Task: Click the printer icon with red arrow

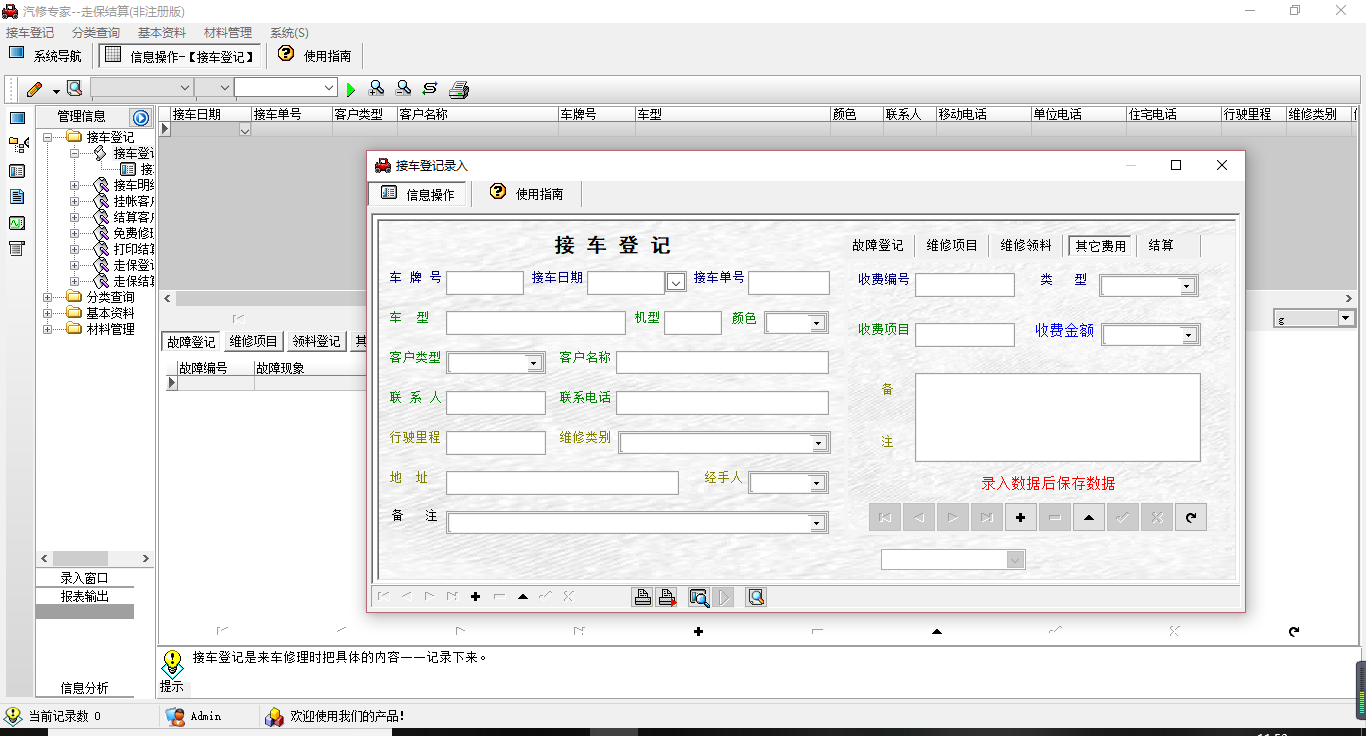Action: coord(667,597)
